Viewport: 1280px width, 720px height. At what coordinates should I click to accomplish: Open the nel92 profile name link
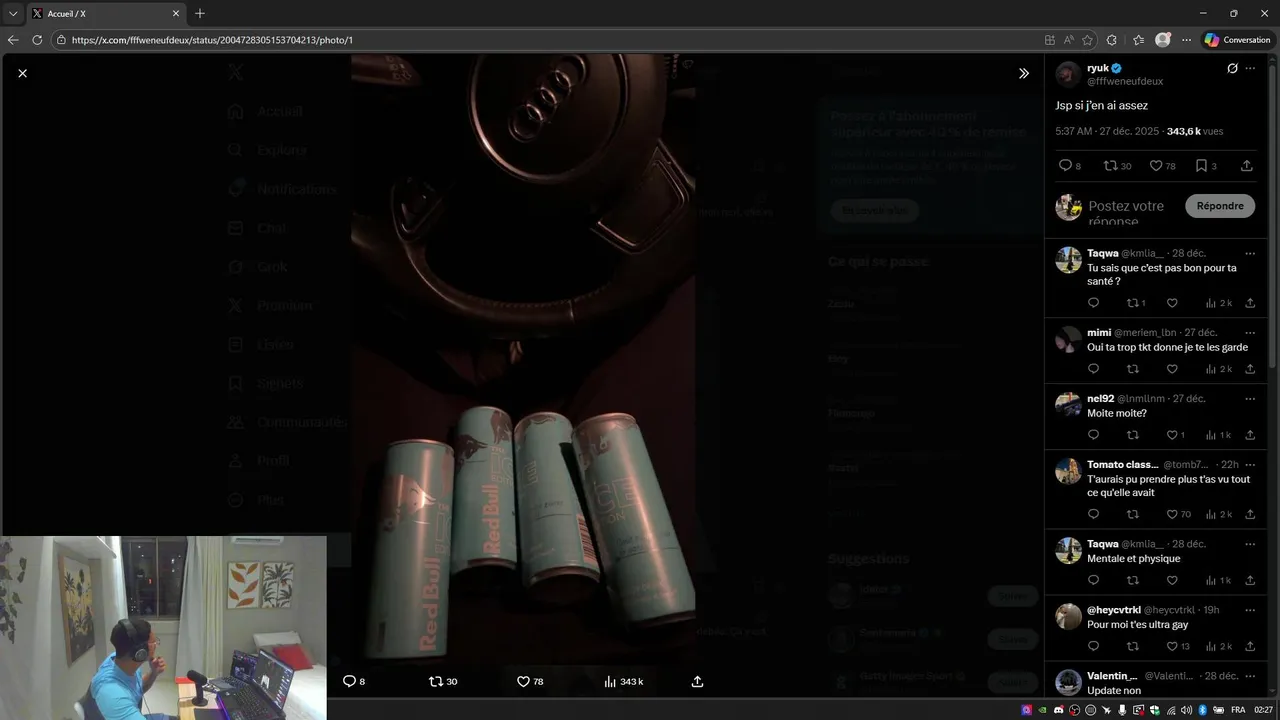tap(1100, 398)
